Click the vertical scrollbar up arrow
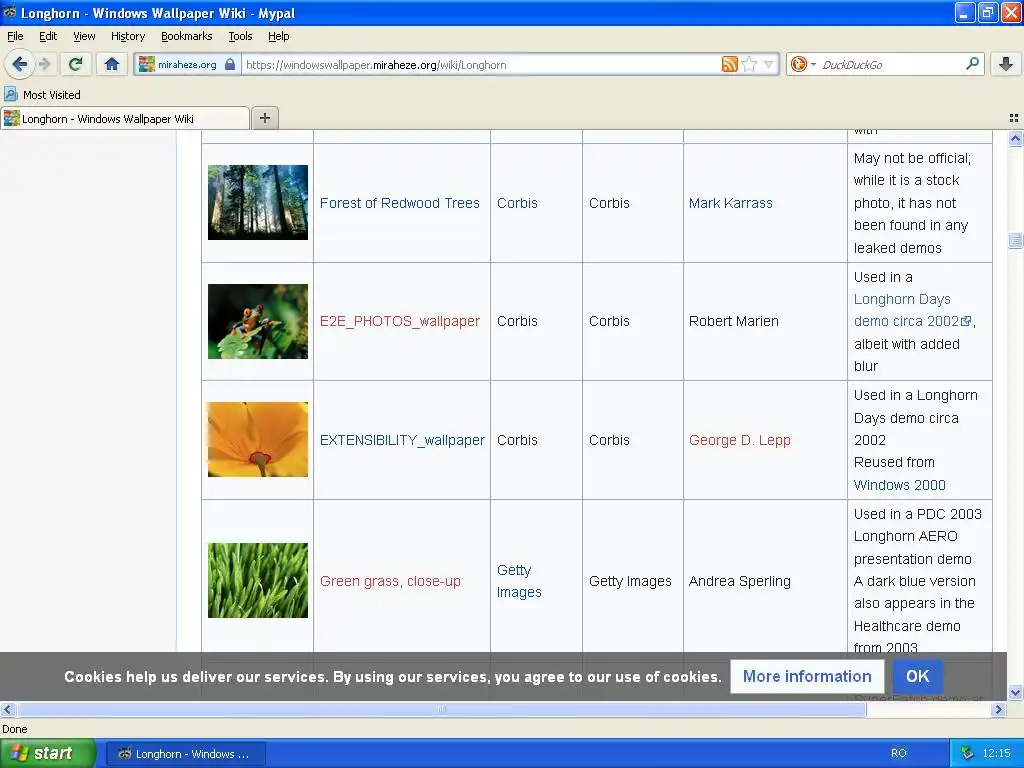Screen dimensions: 1024x768 coord(1015,138)
